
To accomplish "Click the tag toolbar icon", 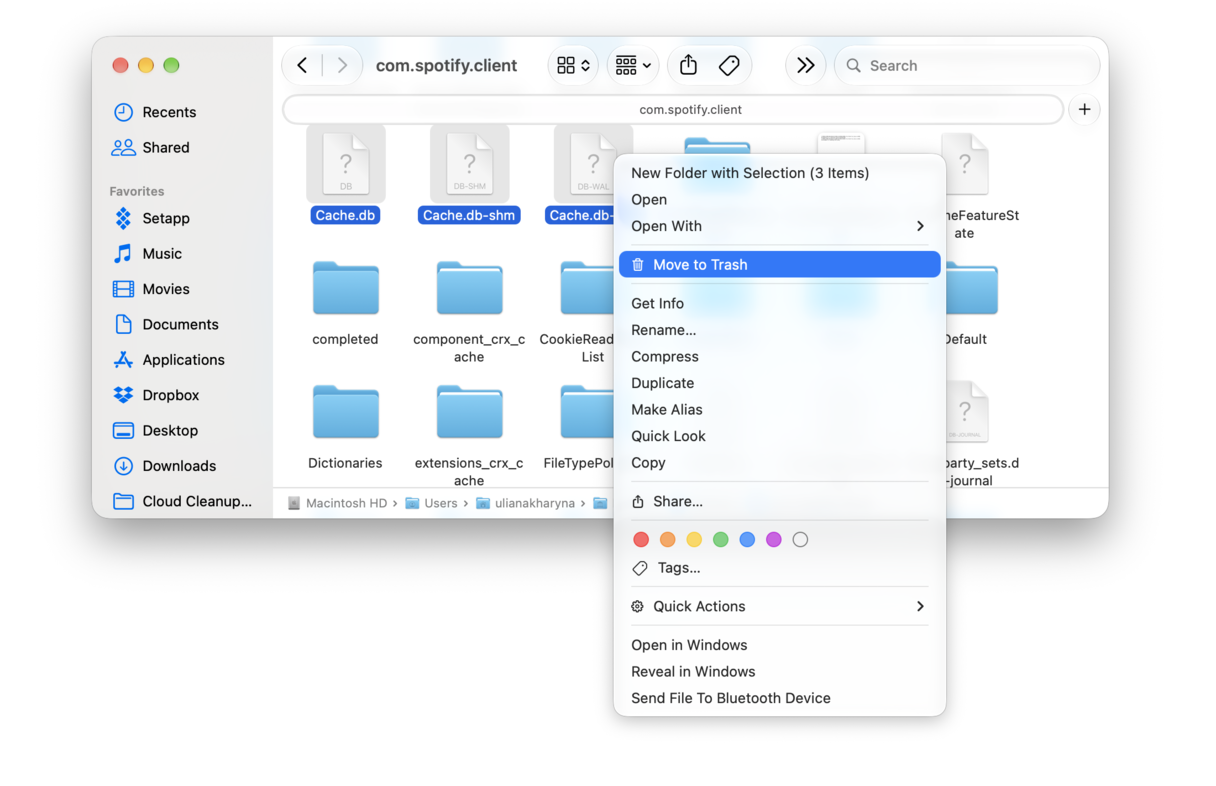I will click(729, 65).
